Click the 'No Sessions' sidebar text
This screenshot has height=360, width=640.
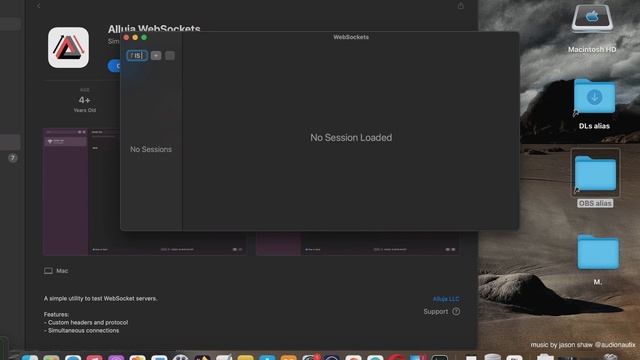click(151, 149)
